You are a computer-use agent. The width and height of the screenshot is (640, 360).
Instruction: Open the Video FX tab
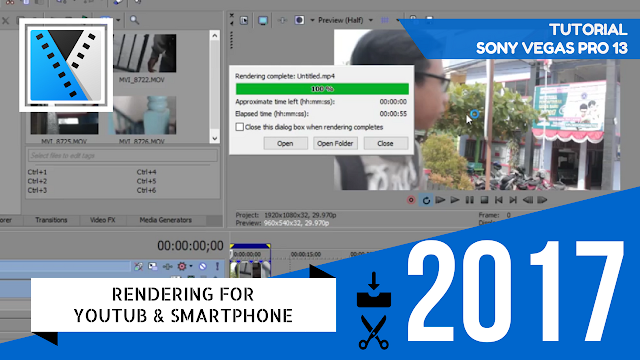(x=102, y=220)
